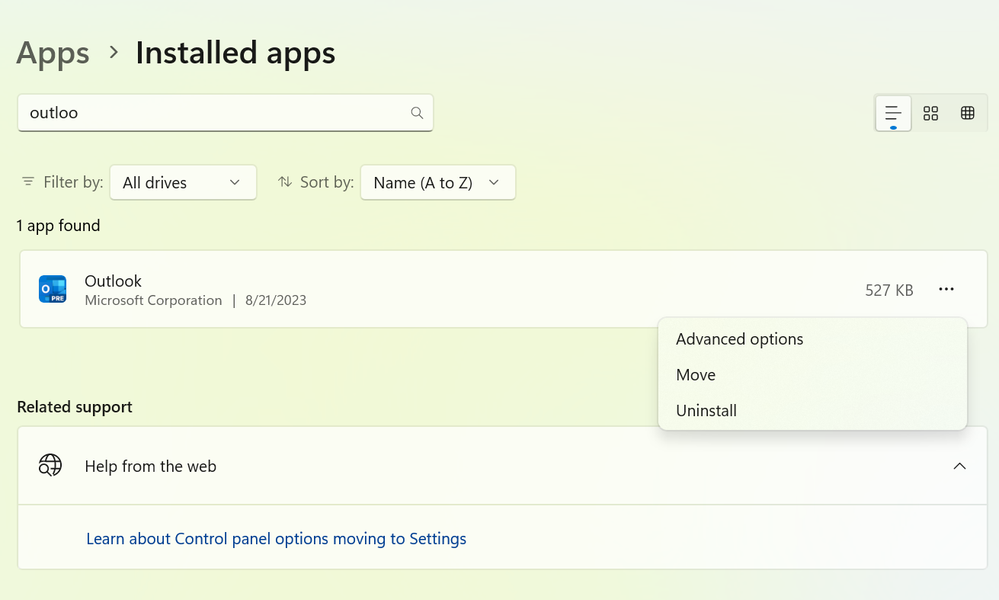Click the Help from the web label
999x600 pixels.
[x=150, y=466]
